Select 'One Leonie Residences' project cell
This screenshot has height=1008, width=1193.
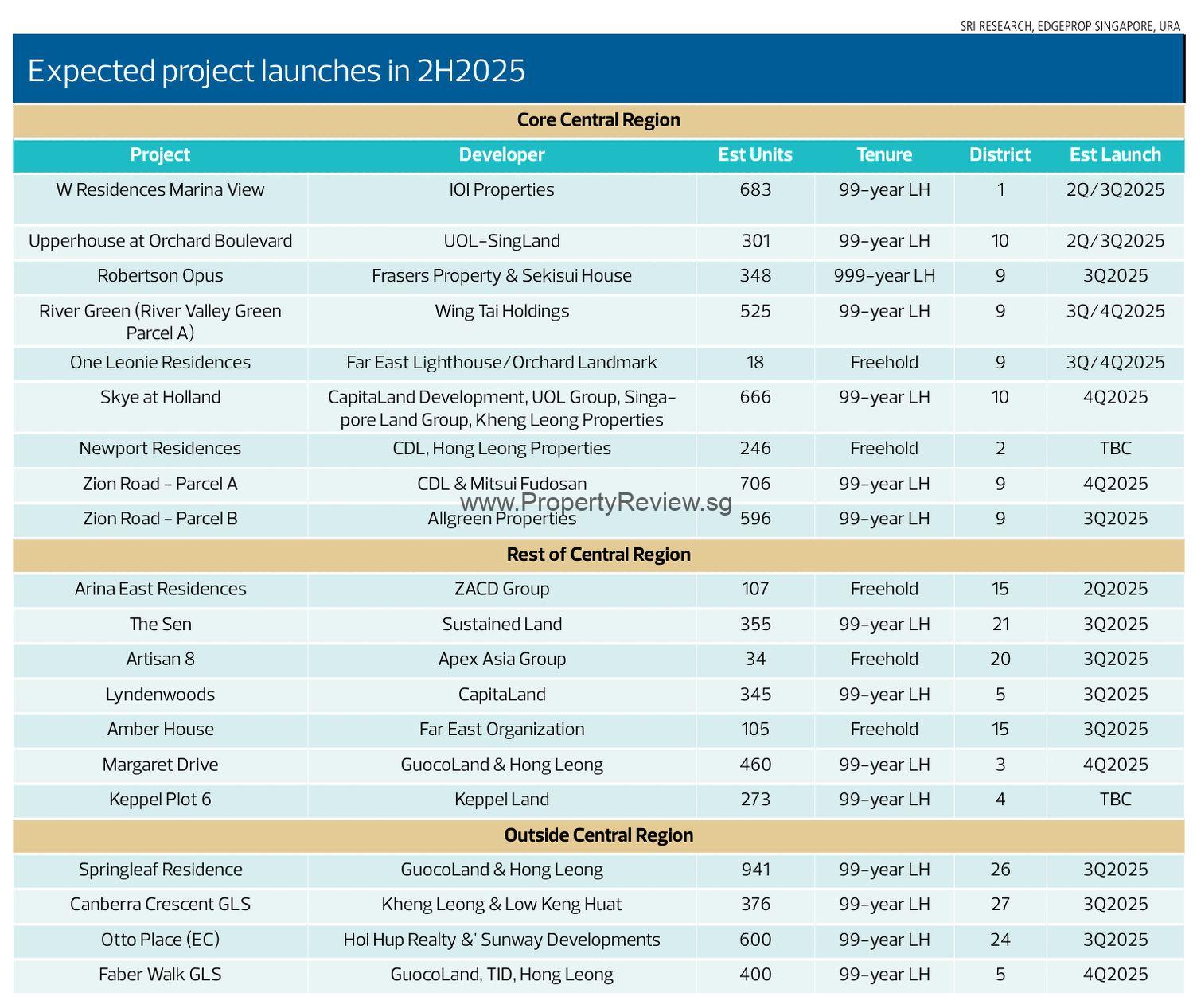click(160, 363)
